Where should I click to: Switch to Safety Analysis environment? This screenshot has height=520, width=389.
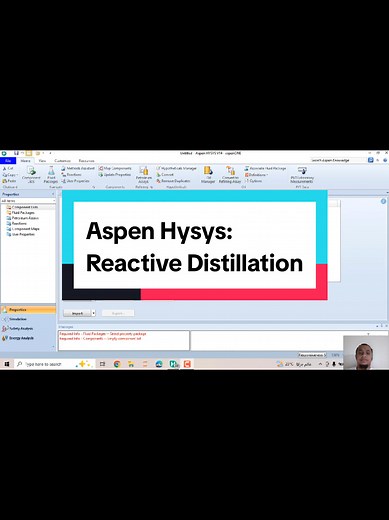28,328
